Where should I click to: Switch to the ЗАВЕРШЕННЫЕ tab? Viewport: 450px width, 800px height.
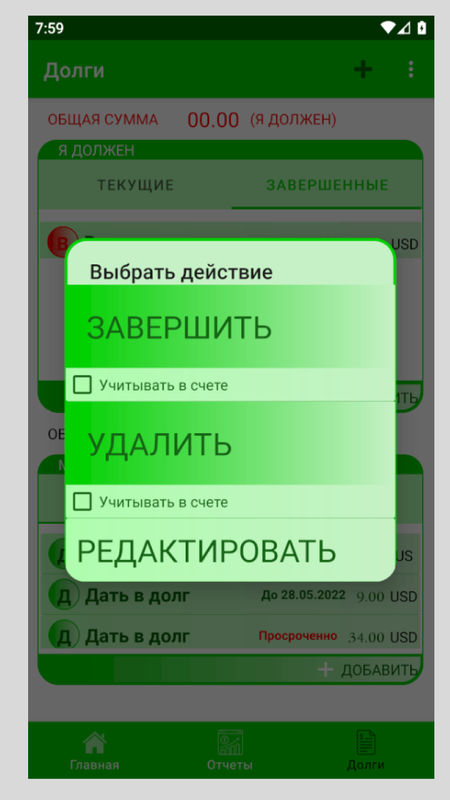[327, 185]
